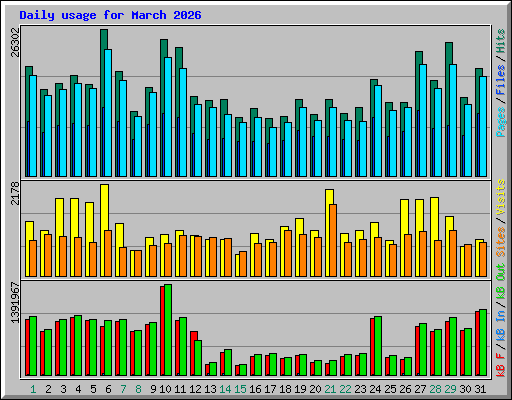Click the 'kB In' legend label
Screen dimensions: 512x400
pos(501,325)
